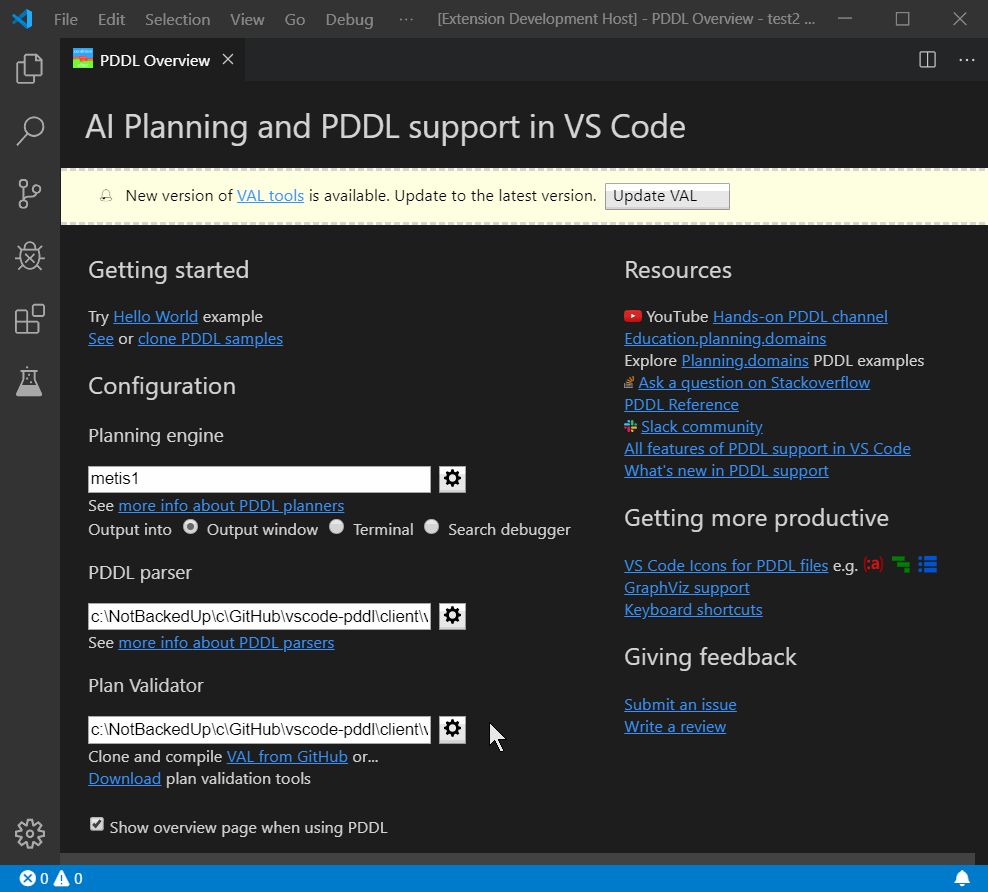This screenshot has height=892, width=988.
Task: Open the Test flask view
Action: click(x=30, y=381)
